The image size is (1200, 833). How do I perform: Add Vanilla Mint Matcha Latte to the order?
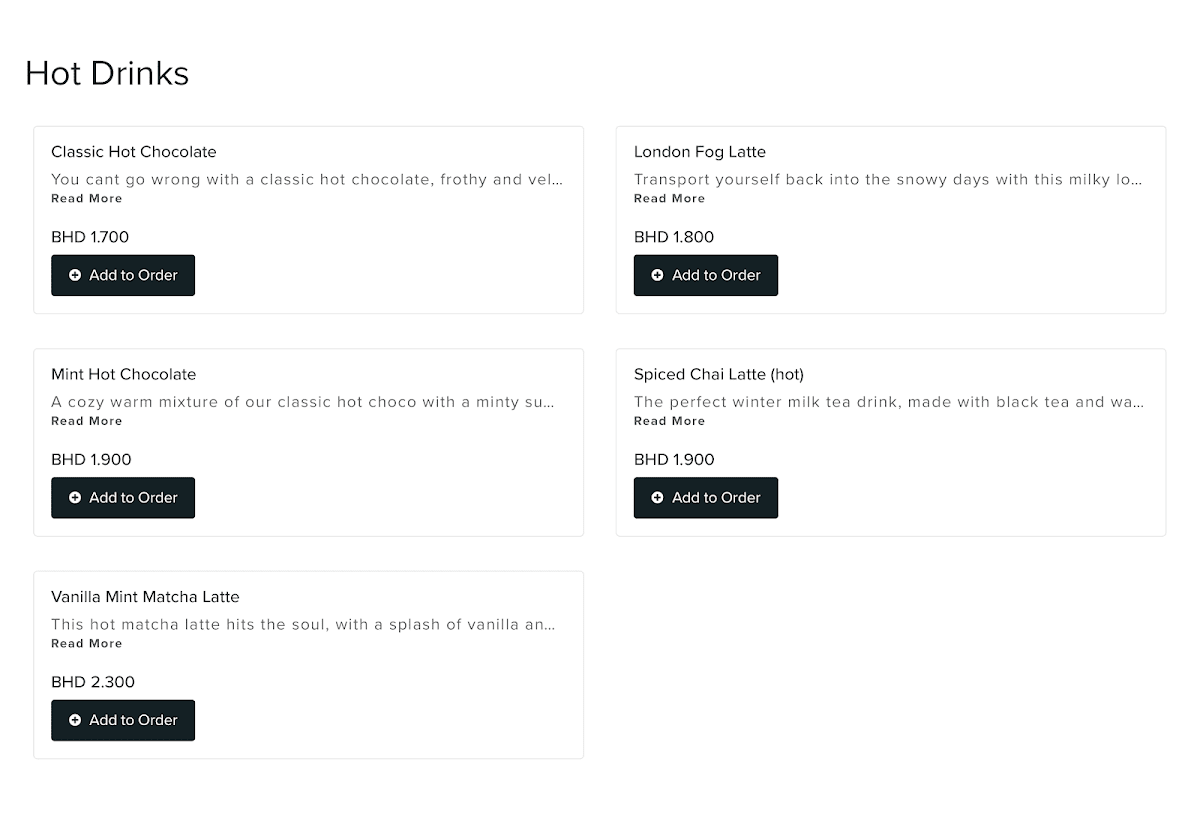point(123,720)
